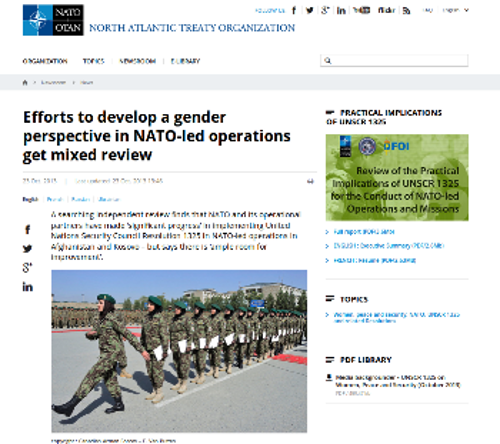The height and width of the screenshot is (444, 500).
Task: Click the Follow us link
Action: pos(270,11)
